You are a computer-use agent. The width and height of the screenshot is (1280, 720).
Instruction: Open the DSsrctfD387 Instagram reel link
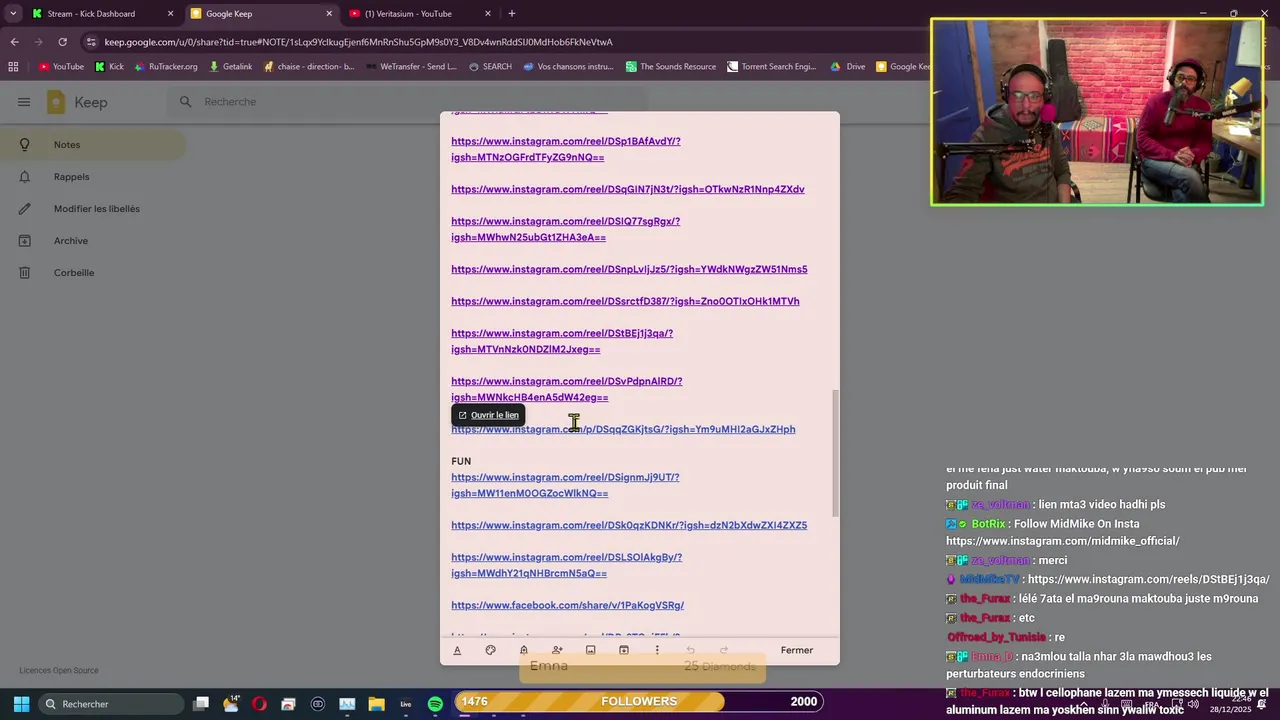click(x=625, y=301)
